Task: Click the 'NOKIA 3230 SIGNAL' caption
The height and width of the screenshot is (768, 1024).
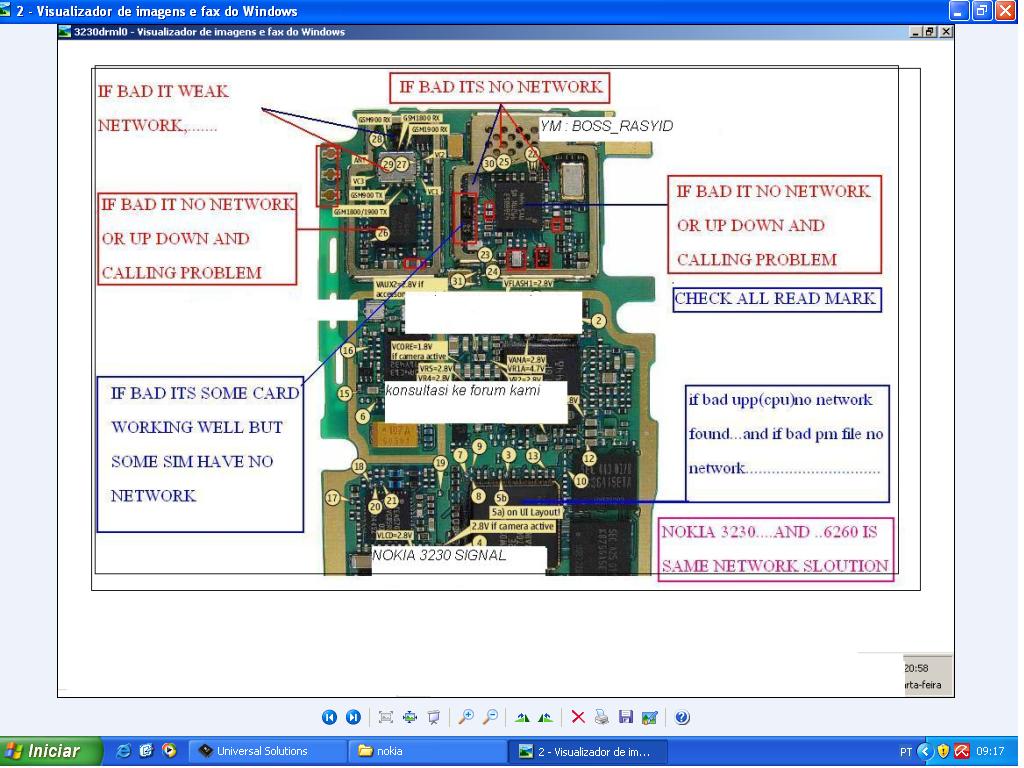Action: click(x=439, y=555)
